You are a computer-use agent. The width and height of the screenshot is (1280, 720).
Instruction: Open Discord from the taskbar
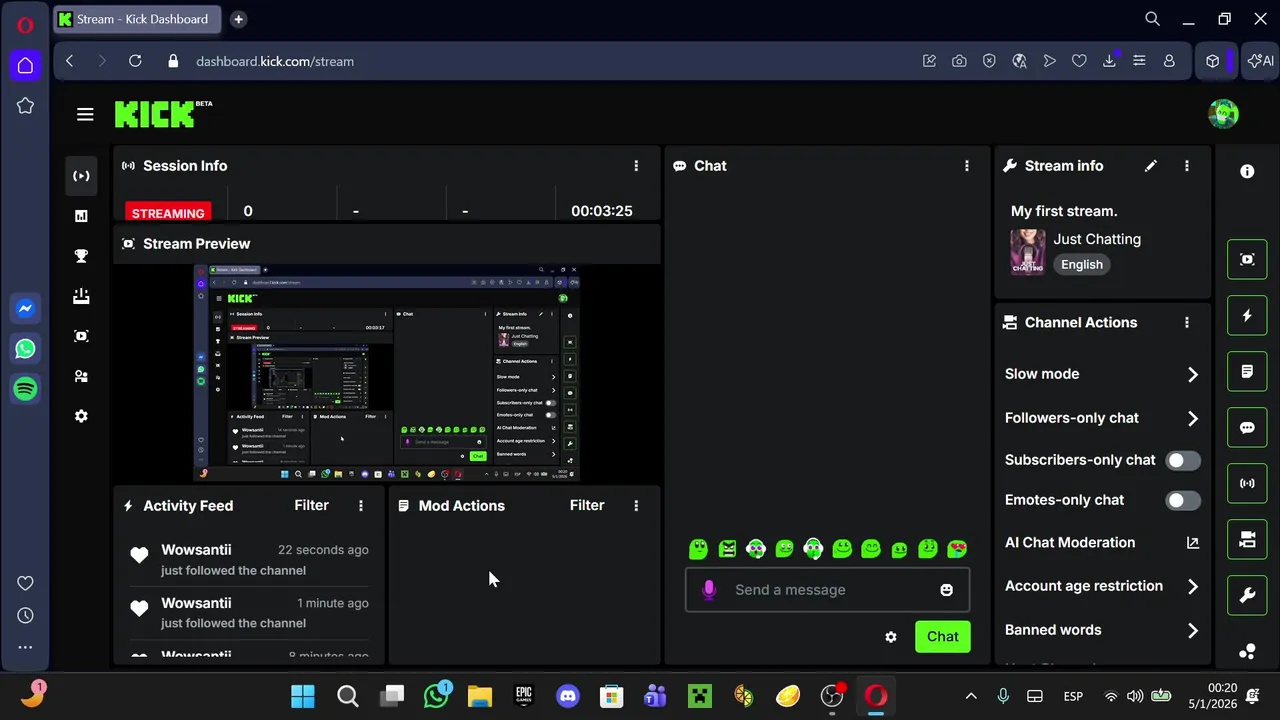(568, 696)
